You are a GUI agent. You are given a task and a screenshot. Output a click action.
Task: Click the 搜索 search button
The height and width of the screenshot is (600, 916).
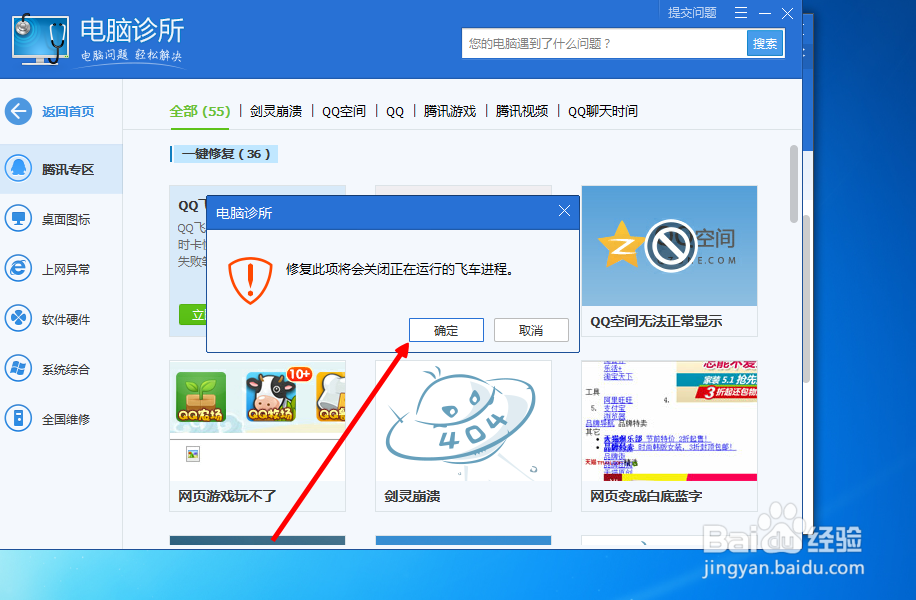pyautogui.click(x=765, y=43)
